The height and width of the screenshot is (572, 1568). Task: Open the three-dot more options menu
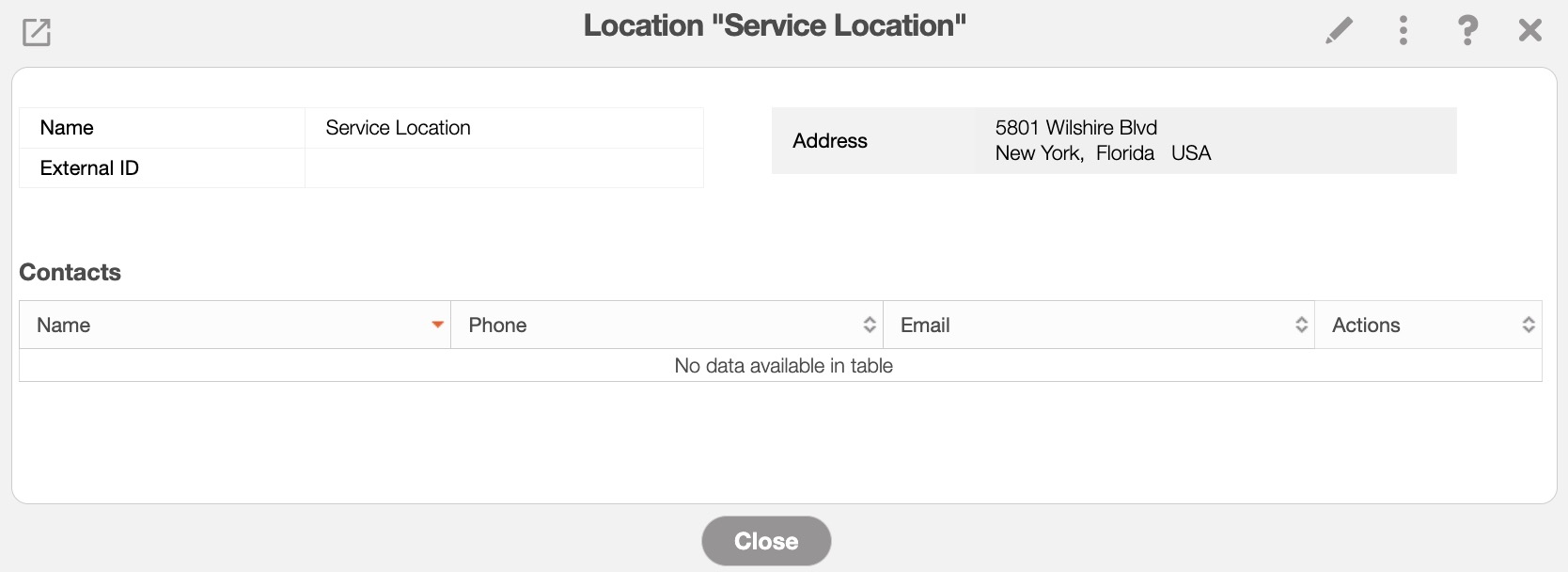point(1403,30)
